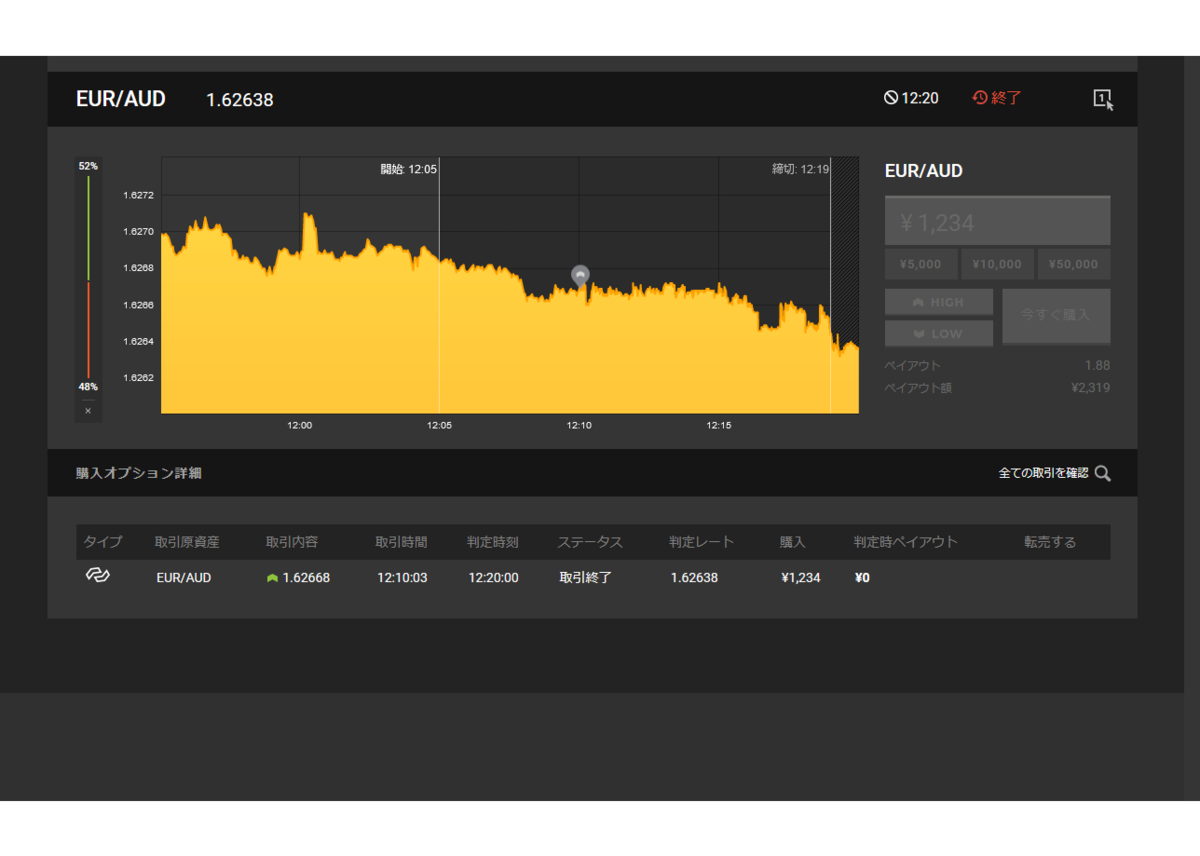Click the trade type icon in the EUR/AUD row
The image size is (1200, 856).
97,576
